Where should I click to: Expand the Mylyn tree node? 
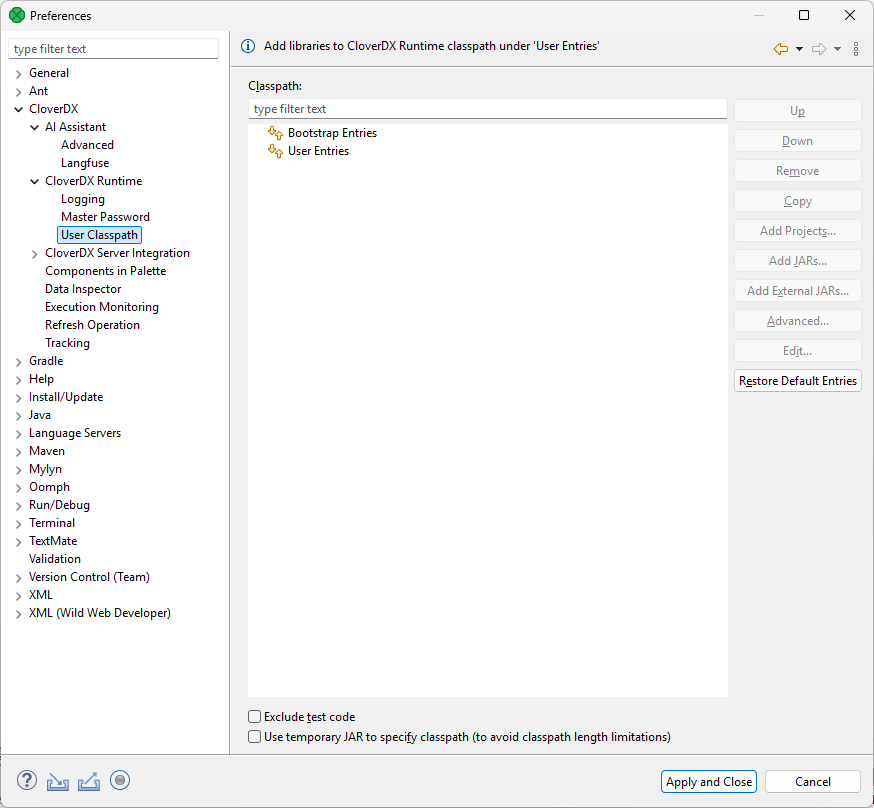(18, 470)
